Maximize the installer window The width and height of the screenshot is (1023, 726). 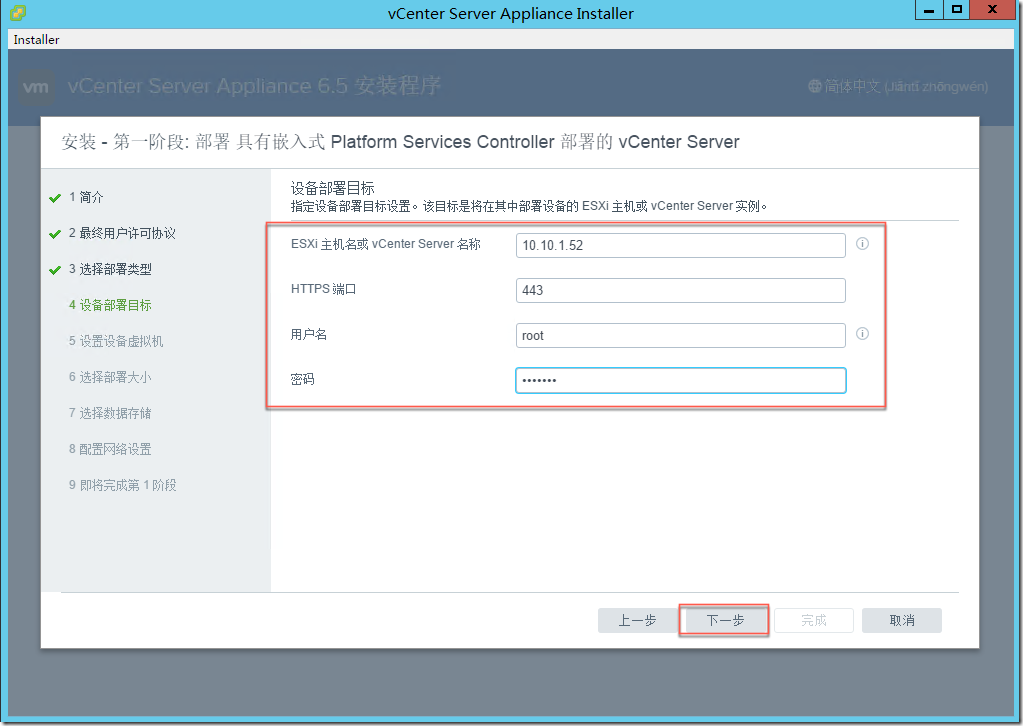pyautogui.click(x=956, y=10)
